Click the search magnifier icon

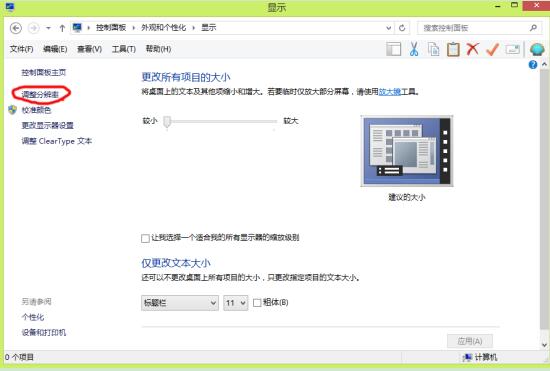tap(533, 28)
